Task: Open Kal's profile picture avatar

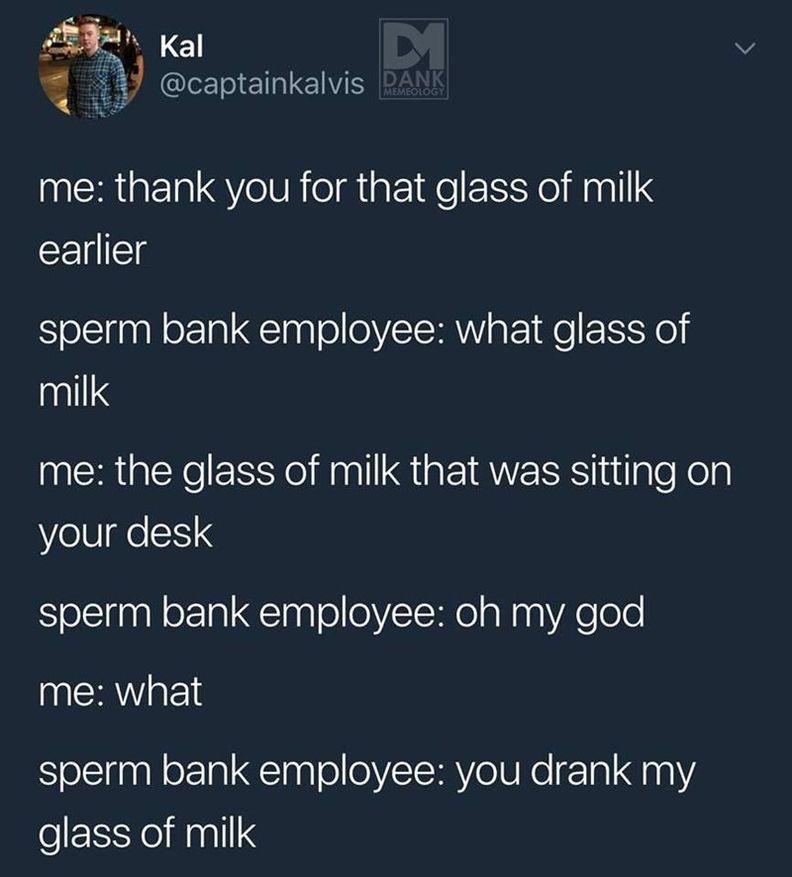Action: pyautogui.click(x=91, y=65)
